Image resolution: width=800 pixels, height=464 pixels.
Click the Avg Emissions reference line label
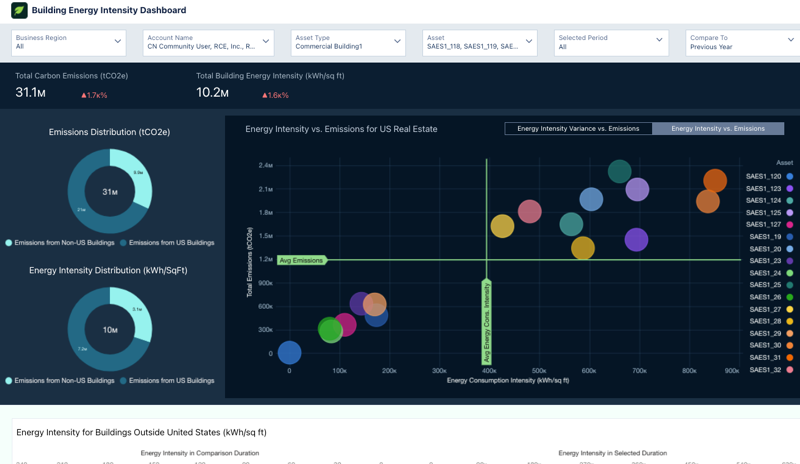pos(302,260)
